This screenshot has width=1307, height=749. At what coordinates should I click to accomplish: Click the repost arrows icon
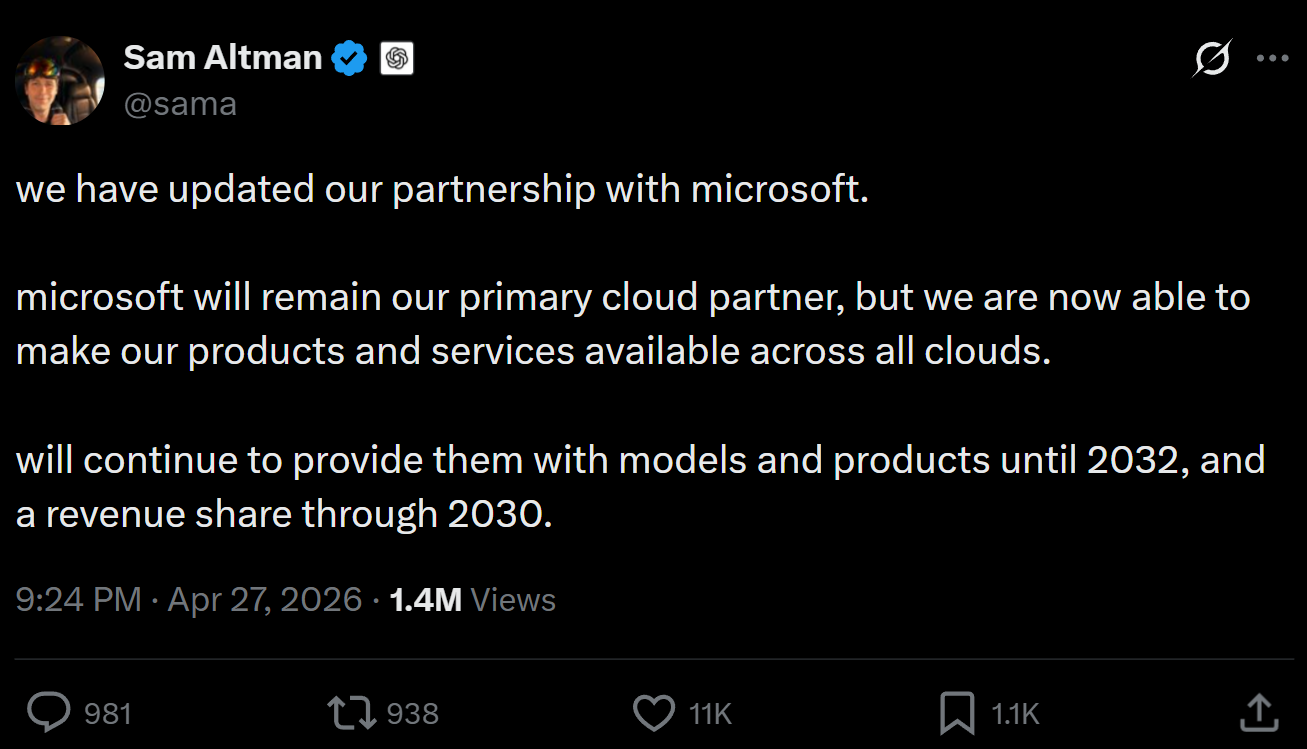click(352, 713)
